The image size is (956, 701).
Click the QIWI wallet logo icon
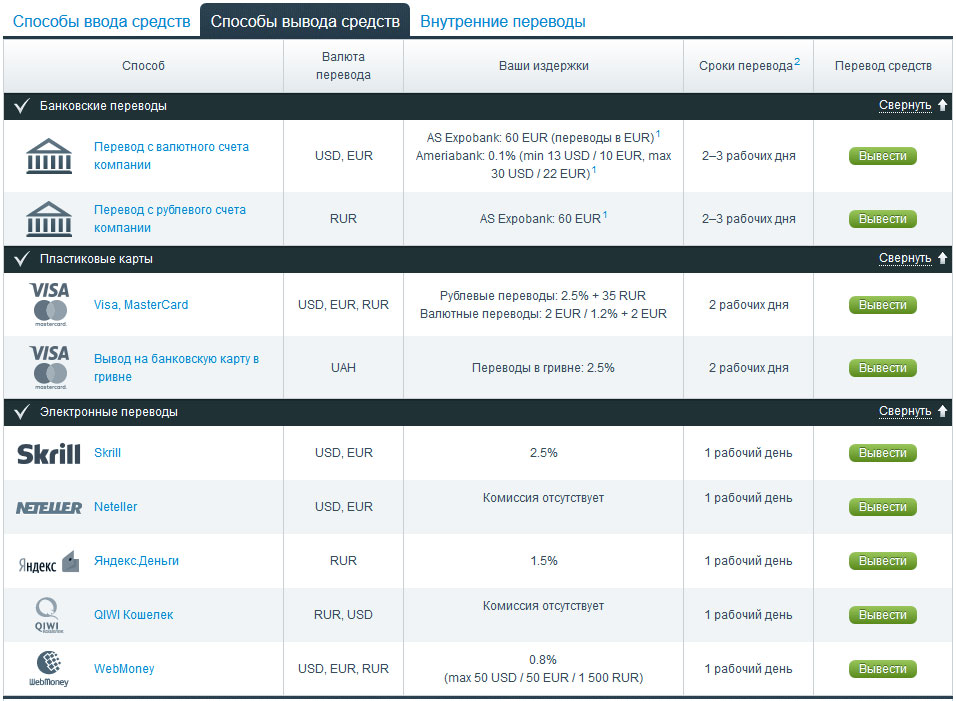point(48,615)
